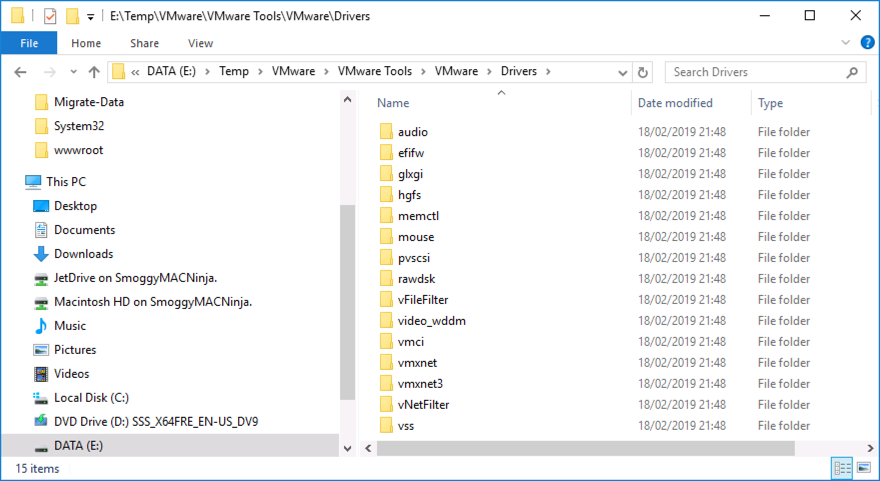Click navigation pane scroll down arrow
The width and height of the screenshot is (880, 481).
pos(347,448)
